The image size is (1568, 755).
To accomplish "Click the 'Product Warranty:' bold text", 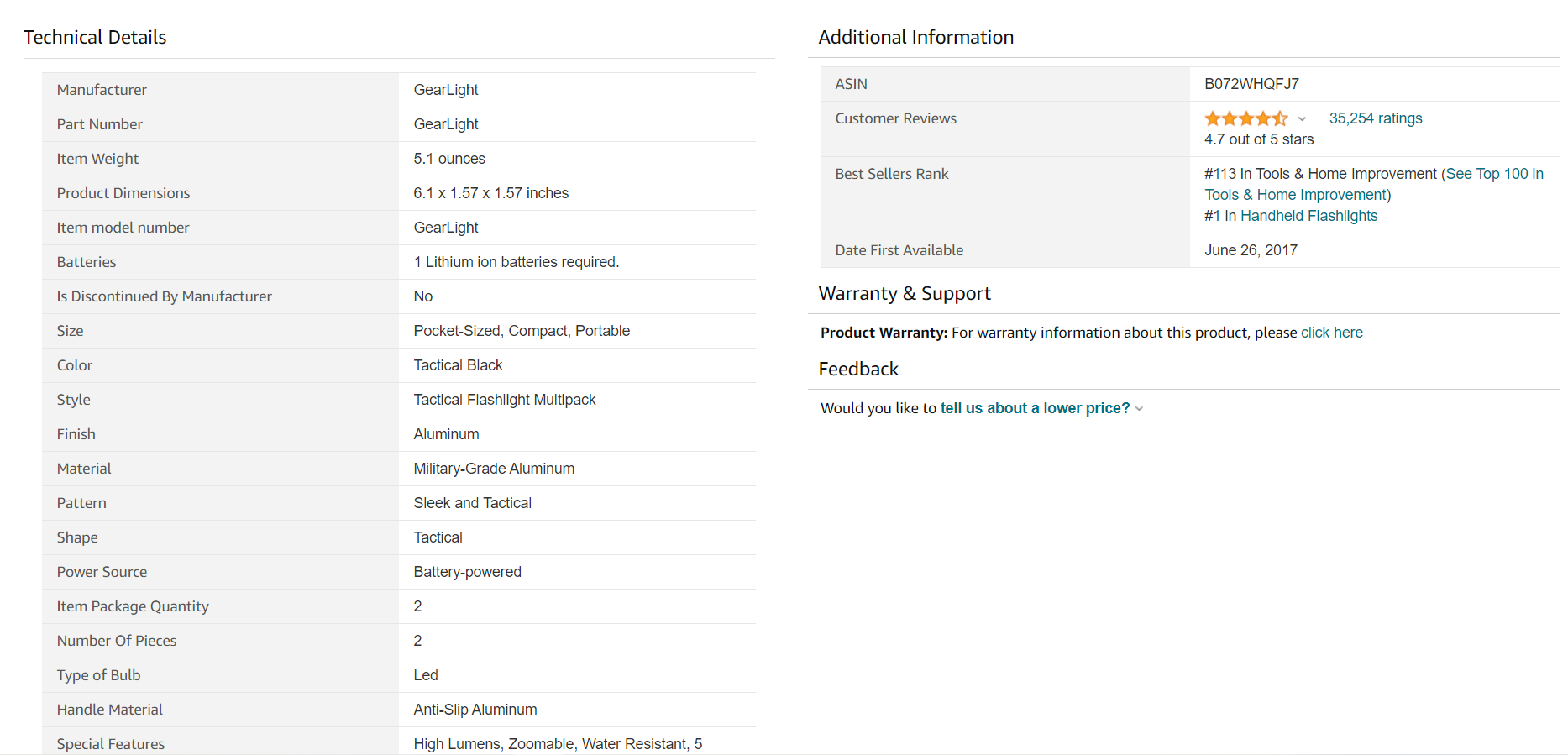I will coord(884,333).
